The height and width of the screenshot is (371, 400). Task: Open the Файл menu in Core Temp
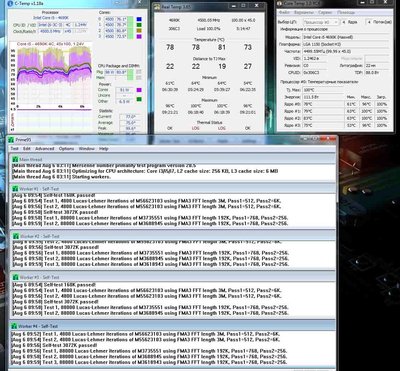[284, 12]
